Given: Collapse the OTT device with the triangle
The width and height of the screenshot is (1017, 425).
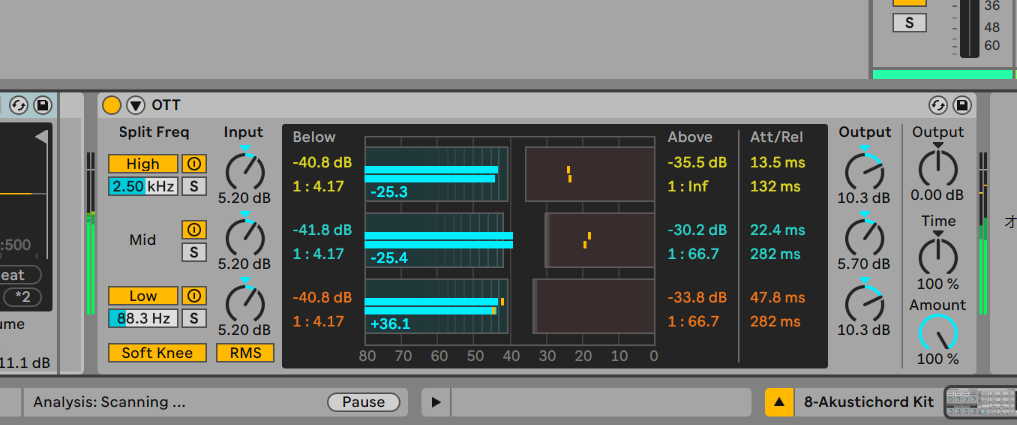Looking at the screenshot, I should coord(135,105).
